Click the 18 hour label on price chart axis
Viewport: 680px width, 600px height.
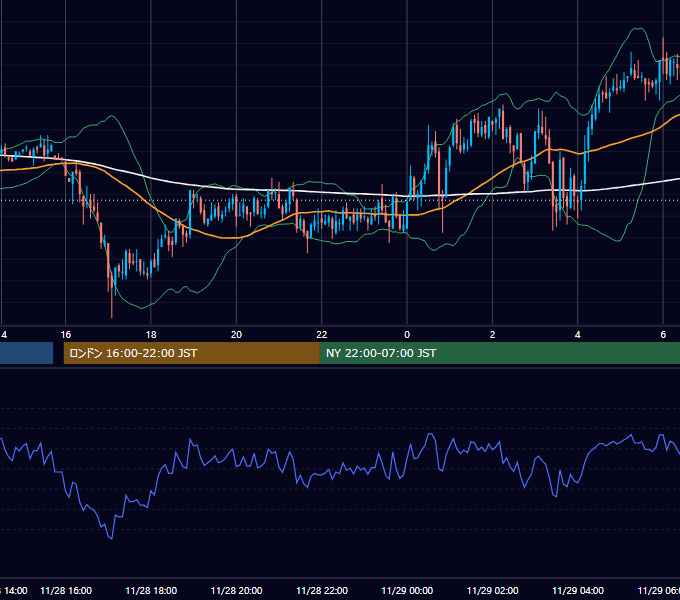[x=151, y=335]
